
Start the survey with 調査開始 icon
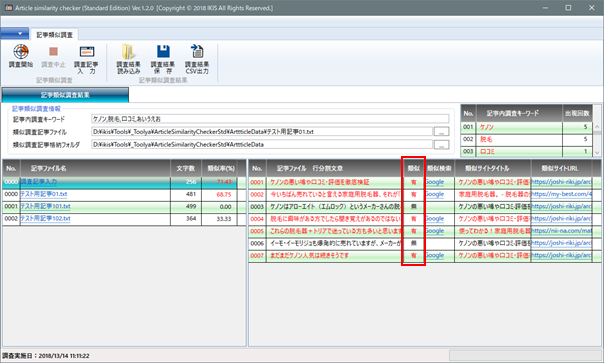[x=21, y=57]
